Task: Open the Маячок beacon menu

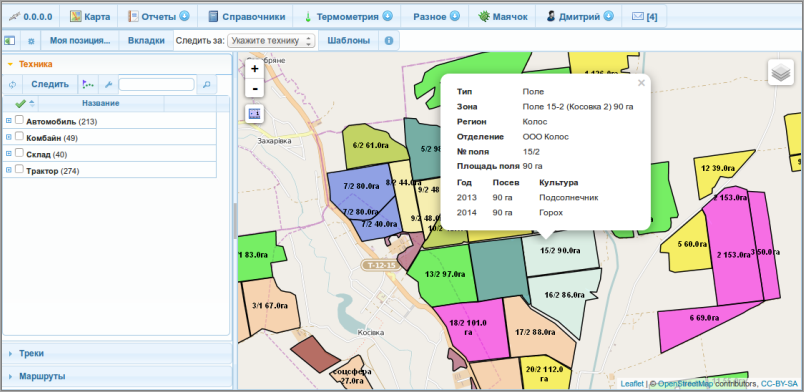Action: tap(502, 16)
